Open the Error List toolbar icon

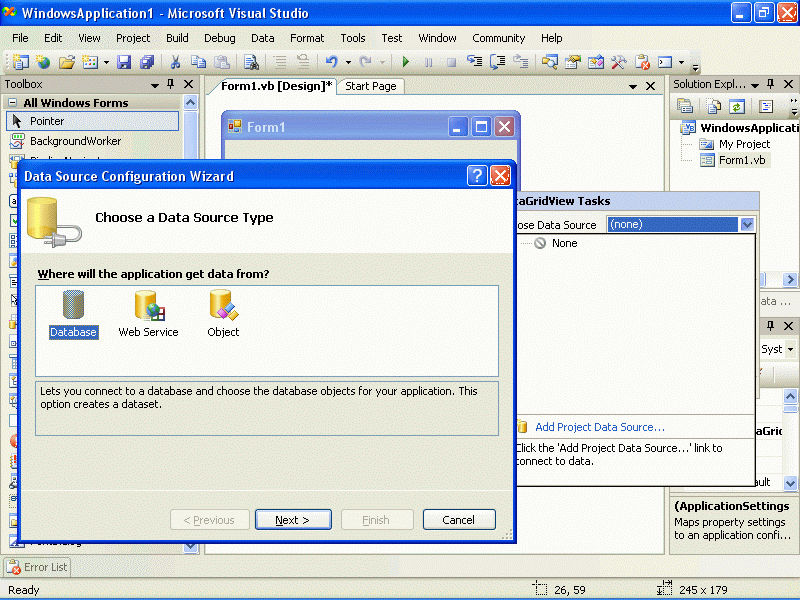tap(642, 62)
